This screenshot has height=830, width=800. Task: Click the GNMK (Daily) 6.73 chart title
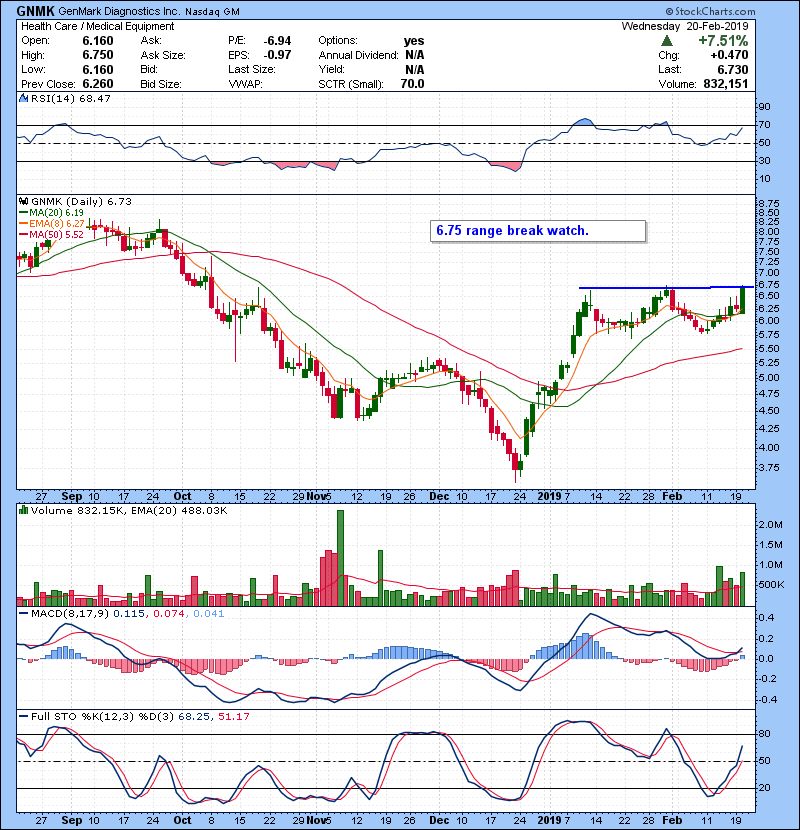coord(81,201)
